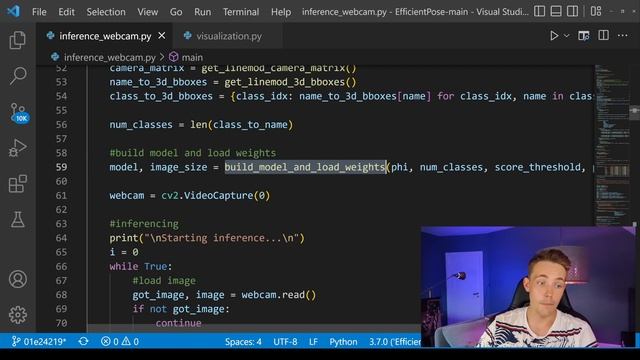Select language mode Python
This screenshot has width=640, height=360.
click(343, 342)
